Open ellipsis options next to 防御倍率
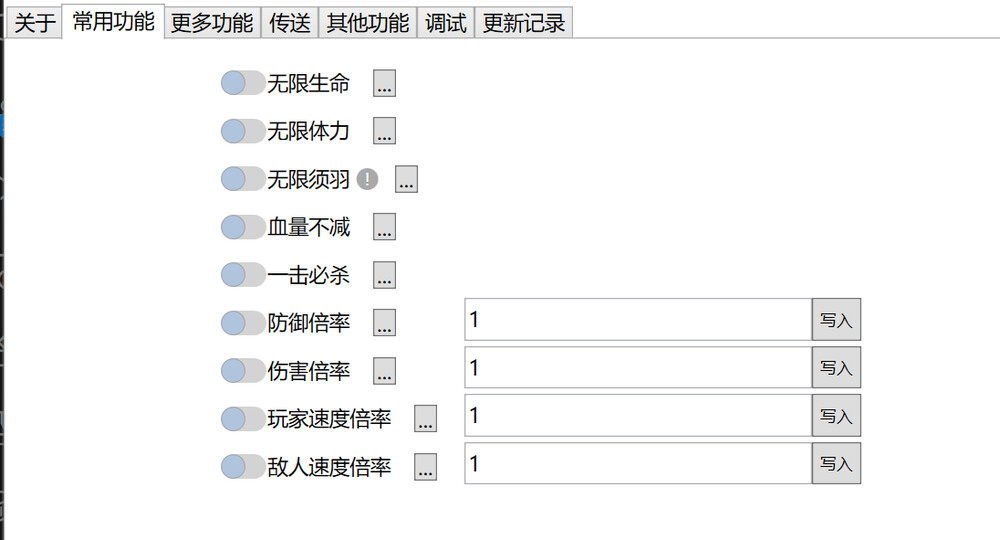Viewport: 1000px width, 540px height. 384,323
